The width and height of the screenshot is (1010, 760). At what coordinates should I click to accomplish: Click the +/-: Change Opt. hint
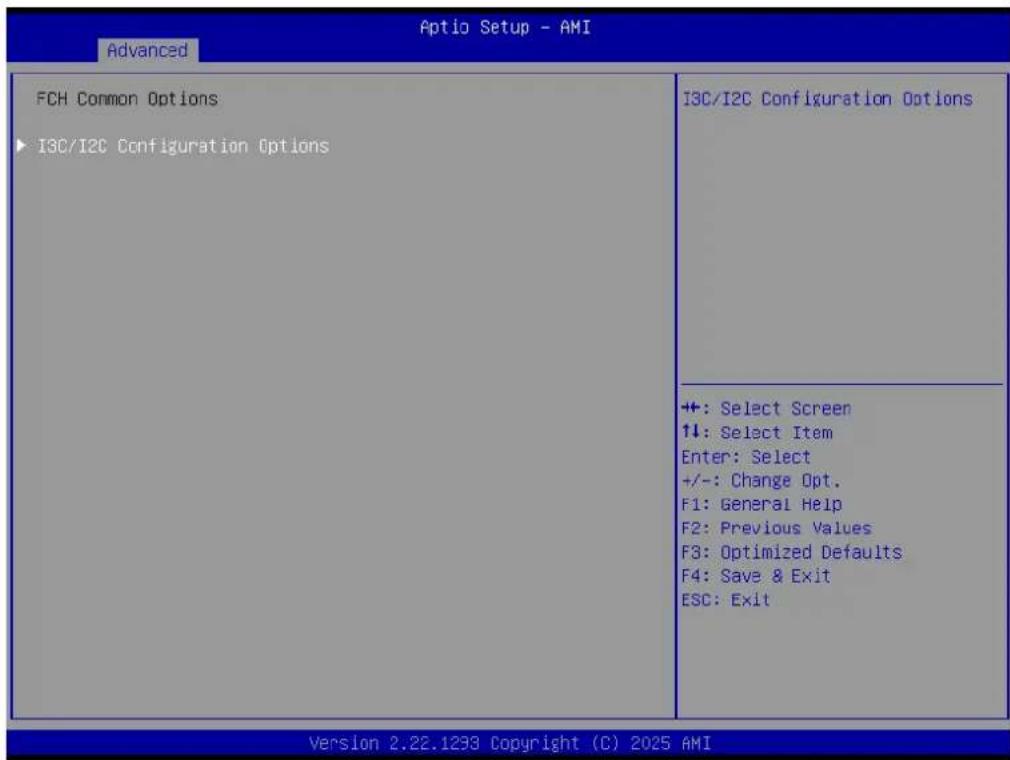[x=761, y=480]
